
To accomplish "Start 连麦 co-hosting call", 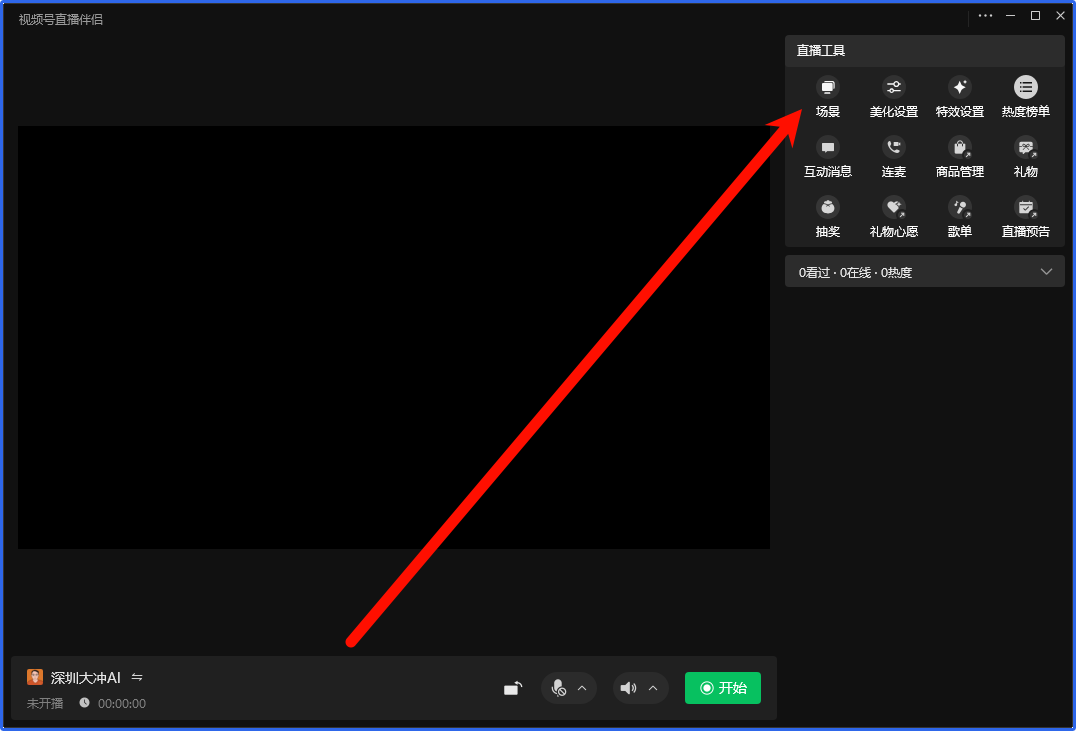I will coord(893,155).
